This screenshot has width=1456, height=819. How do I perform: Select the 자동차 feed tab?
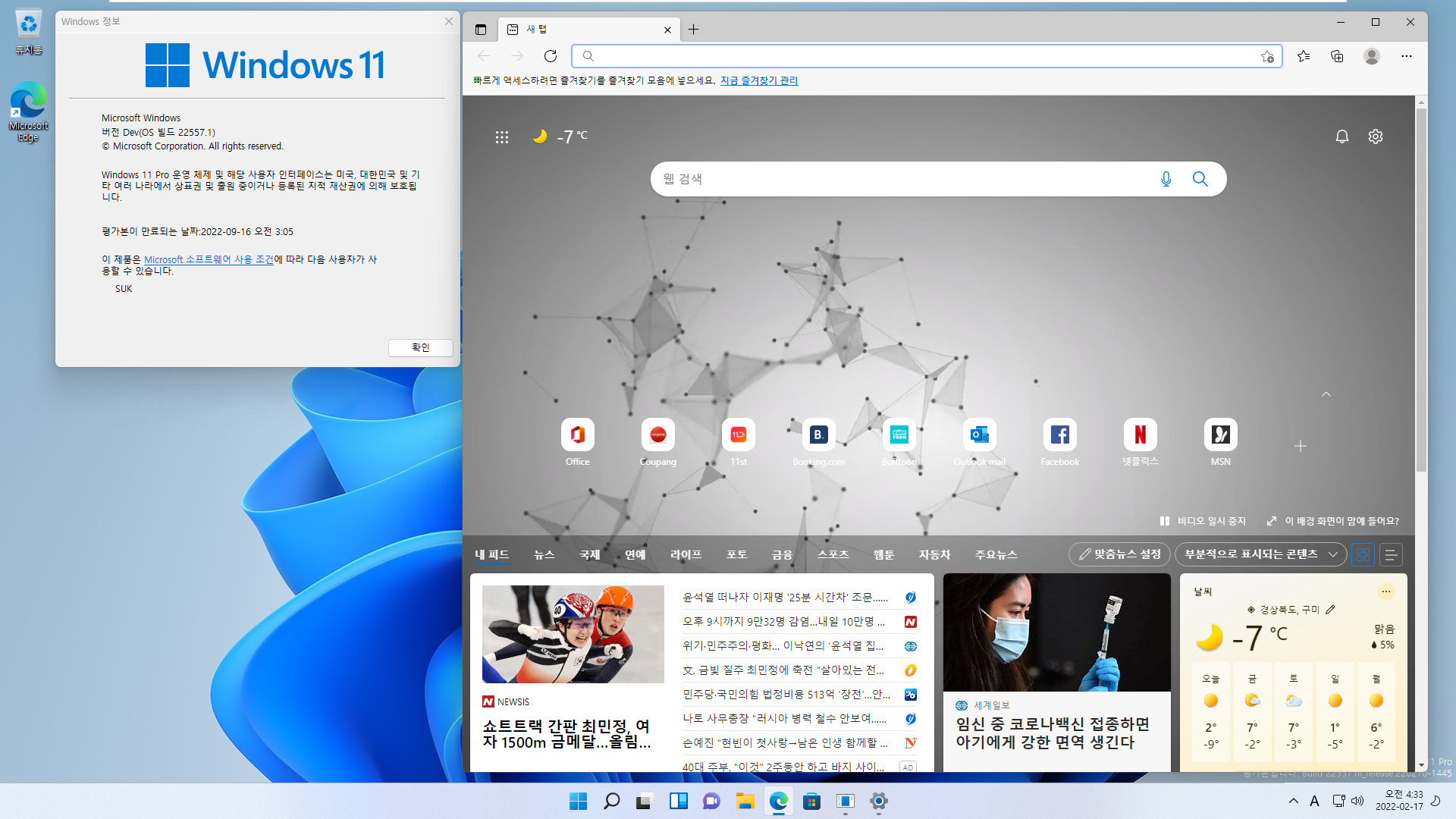[x=934, y=555]
